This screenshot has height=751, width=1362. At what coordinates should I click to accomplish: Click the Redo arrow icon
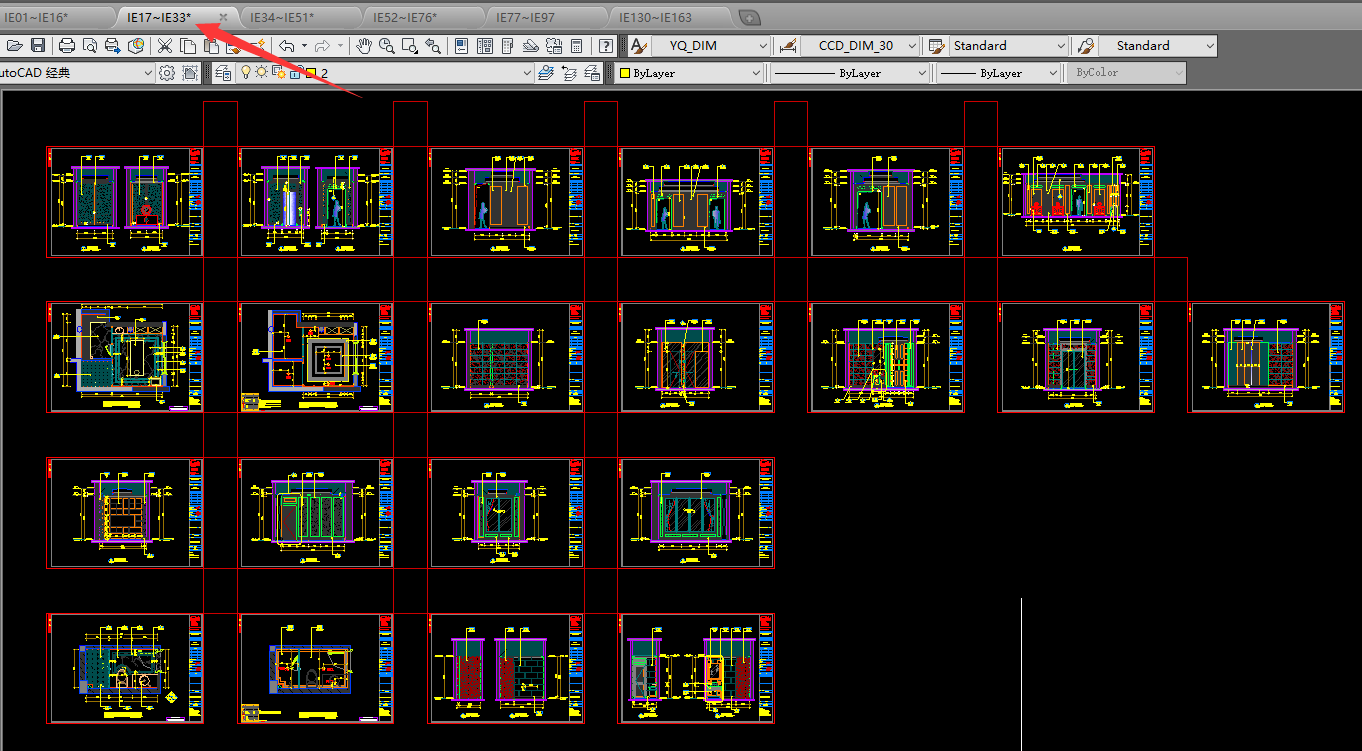coord(322,46)
